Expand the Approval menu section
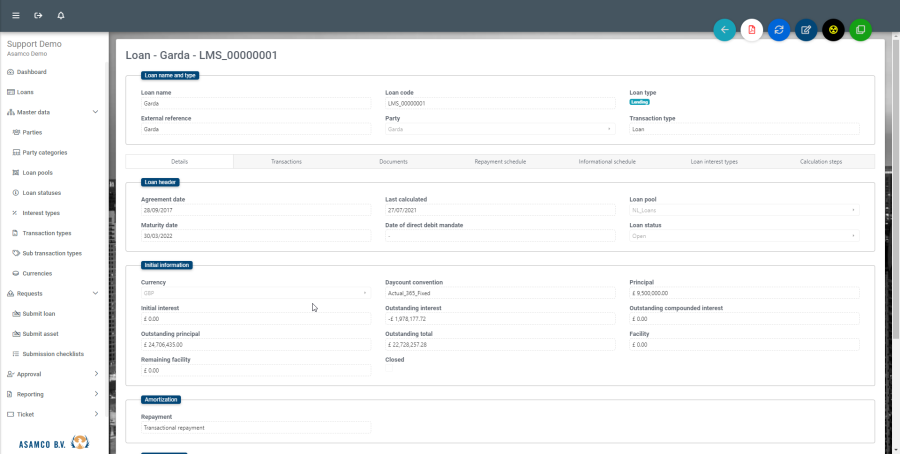 pos(95,374)
